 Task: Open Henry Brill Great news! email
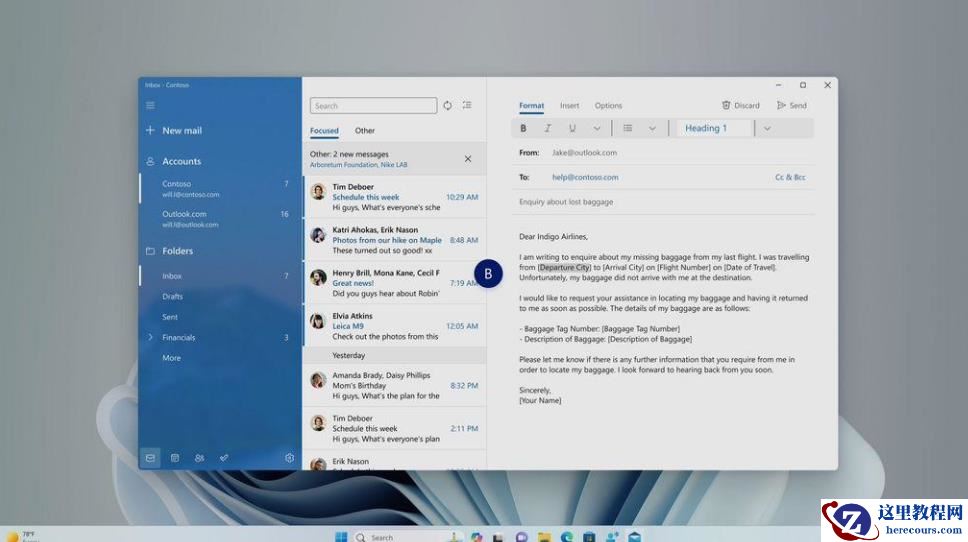(x=394, y=283)
